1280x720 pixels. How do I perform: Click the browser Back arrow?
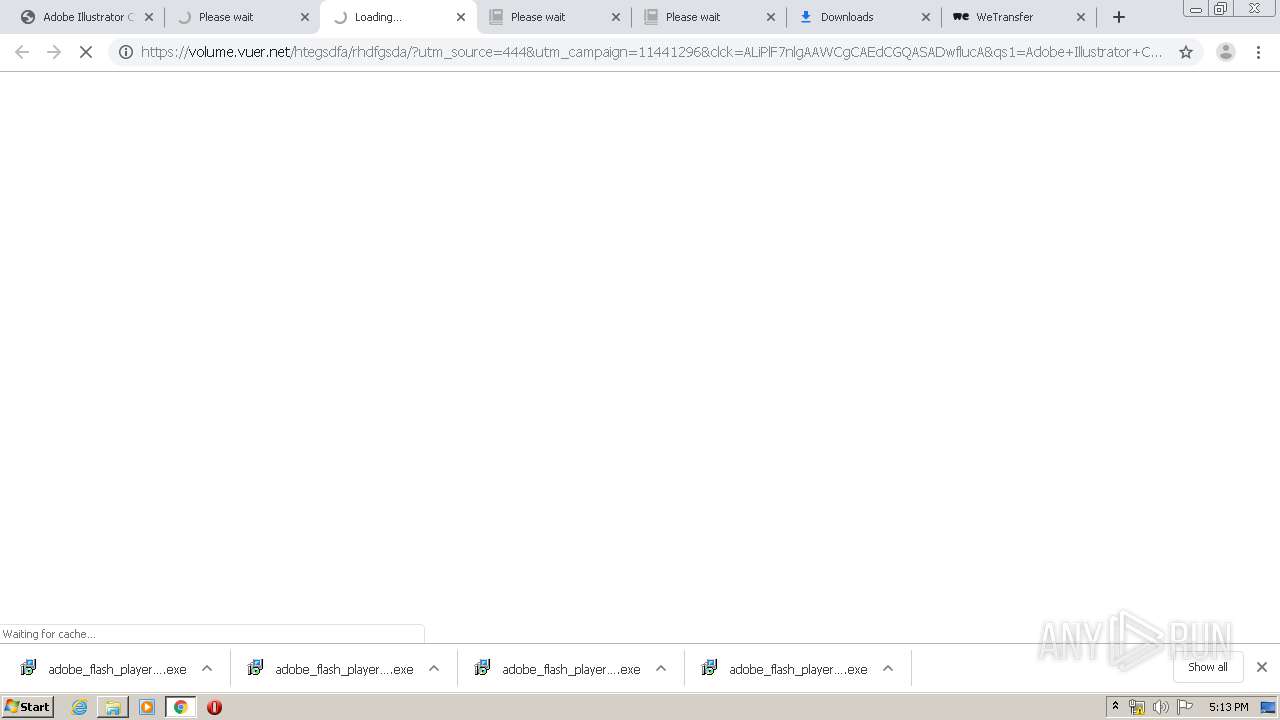click(22, 52)
